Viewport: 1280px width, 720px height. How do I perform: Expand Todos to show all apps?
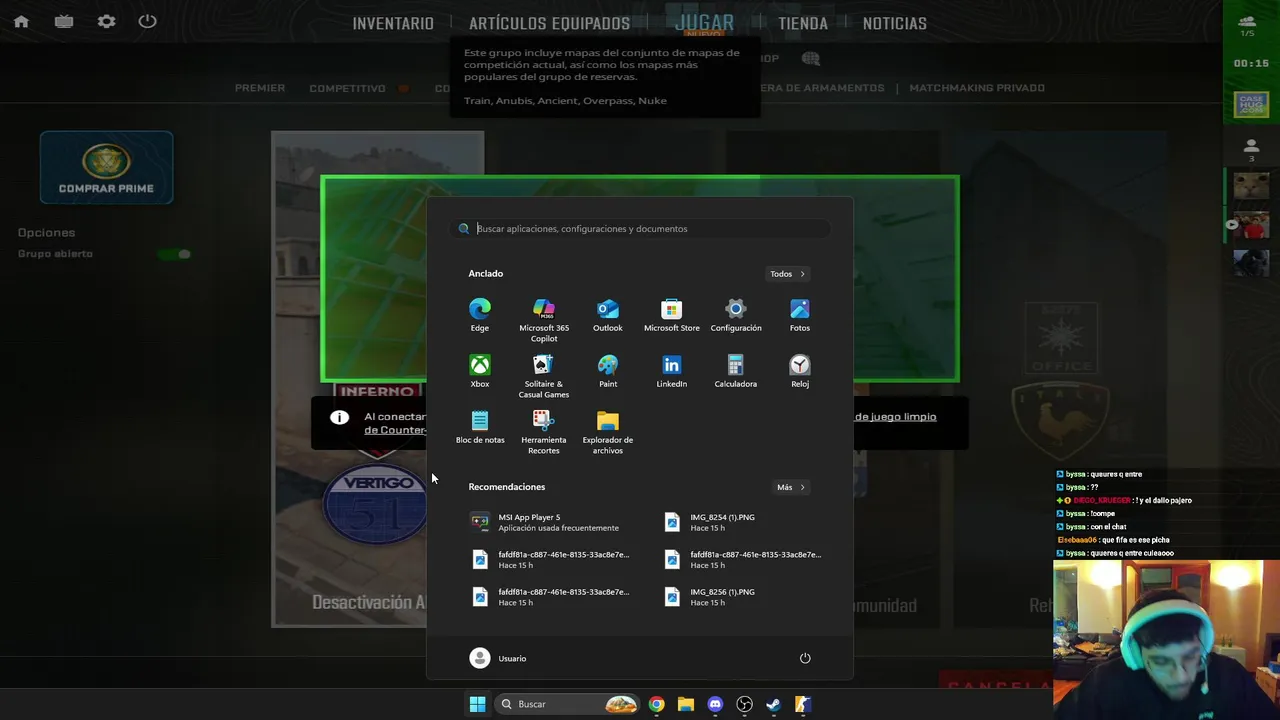tap(787, 274)
